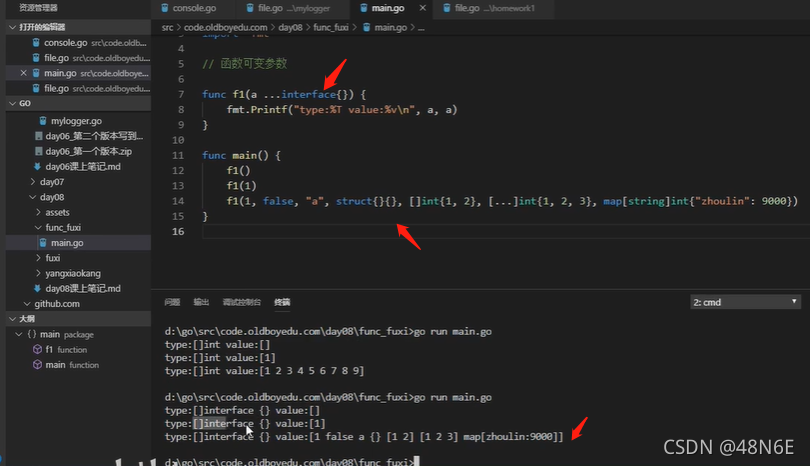810x466 pixels.
Task: Expand the fuxi folder
Action: [52, 258]
